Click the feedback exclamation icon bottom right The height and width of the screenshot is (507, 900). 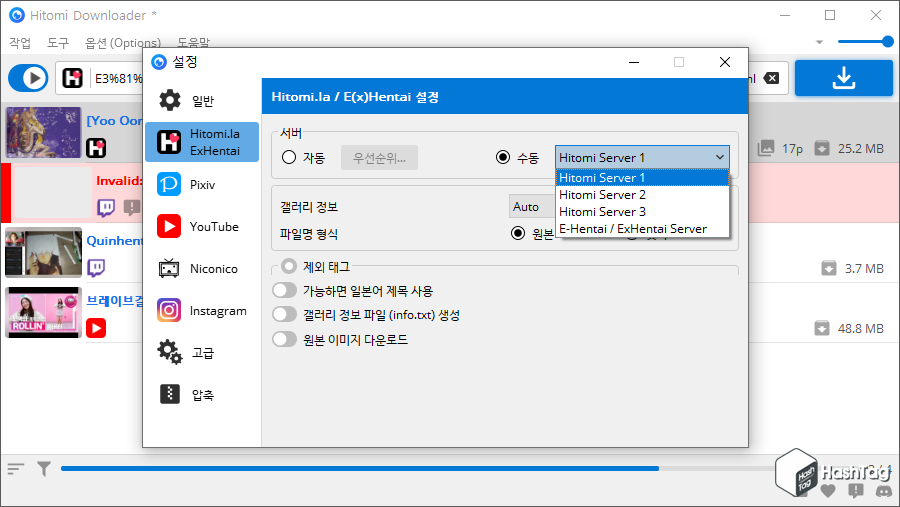(856, 490)
